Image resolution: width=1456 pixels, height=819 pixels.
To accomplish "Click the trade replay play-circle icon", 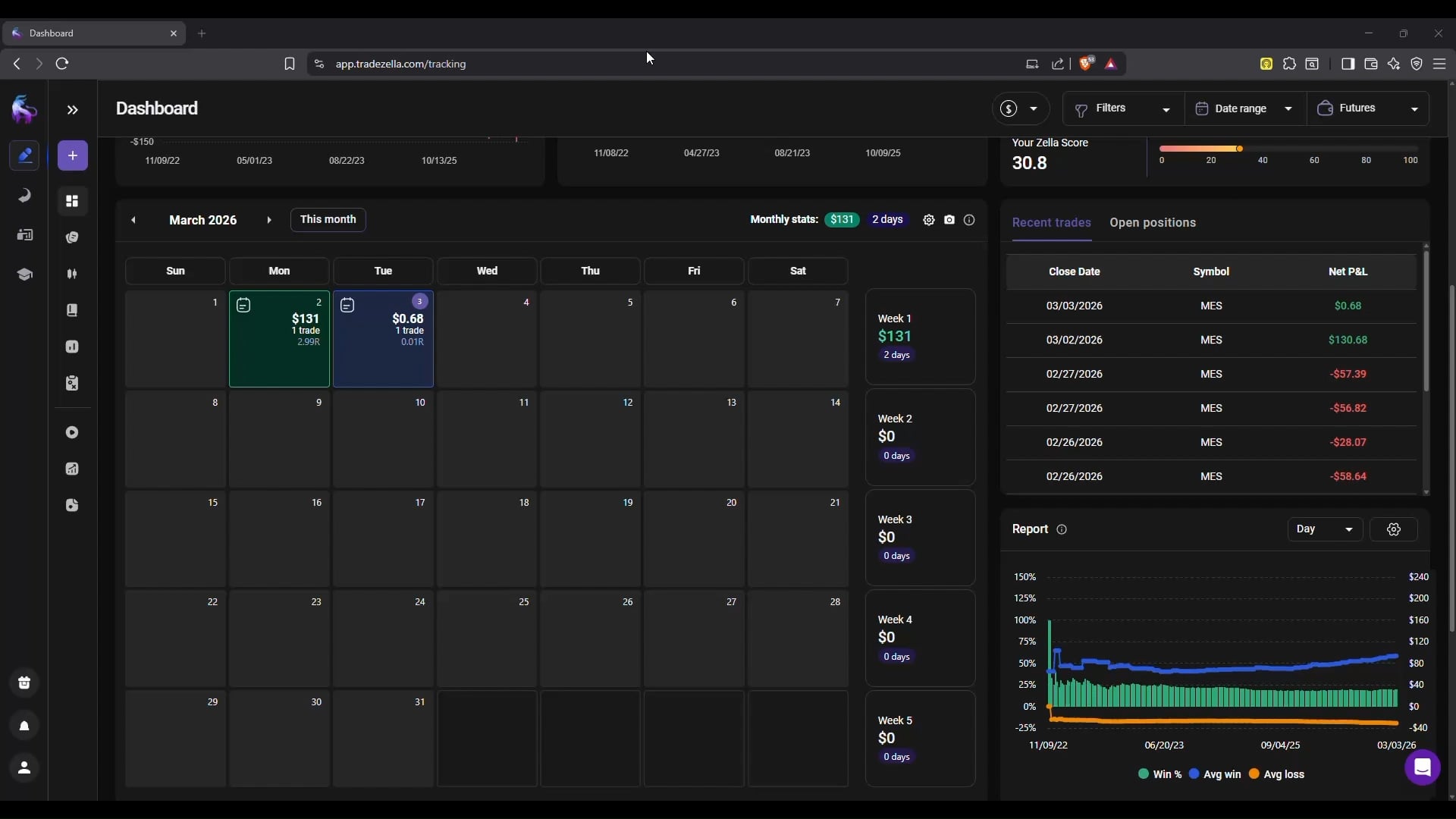I will pos(72,432).
